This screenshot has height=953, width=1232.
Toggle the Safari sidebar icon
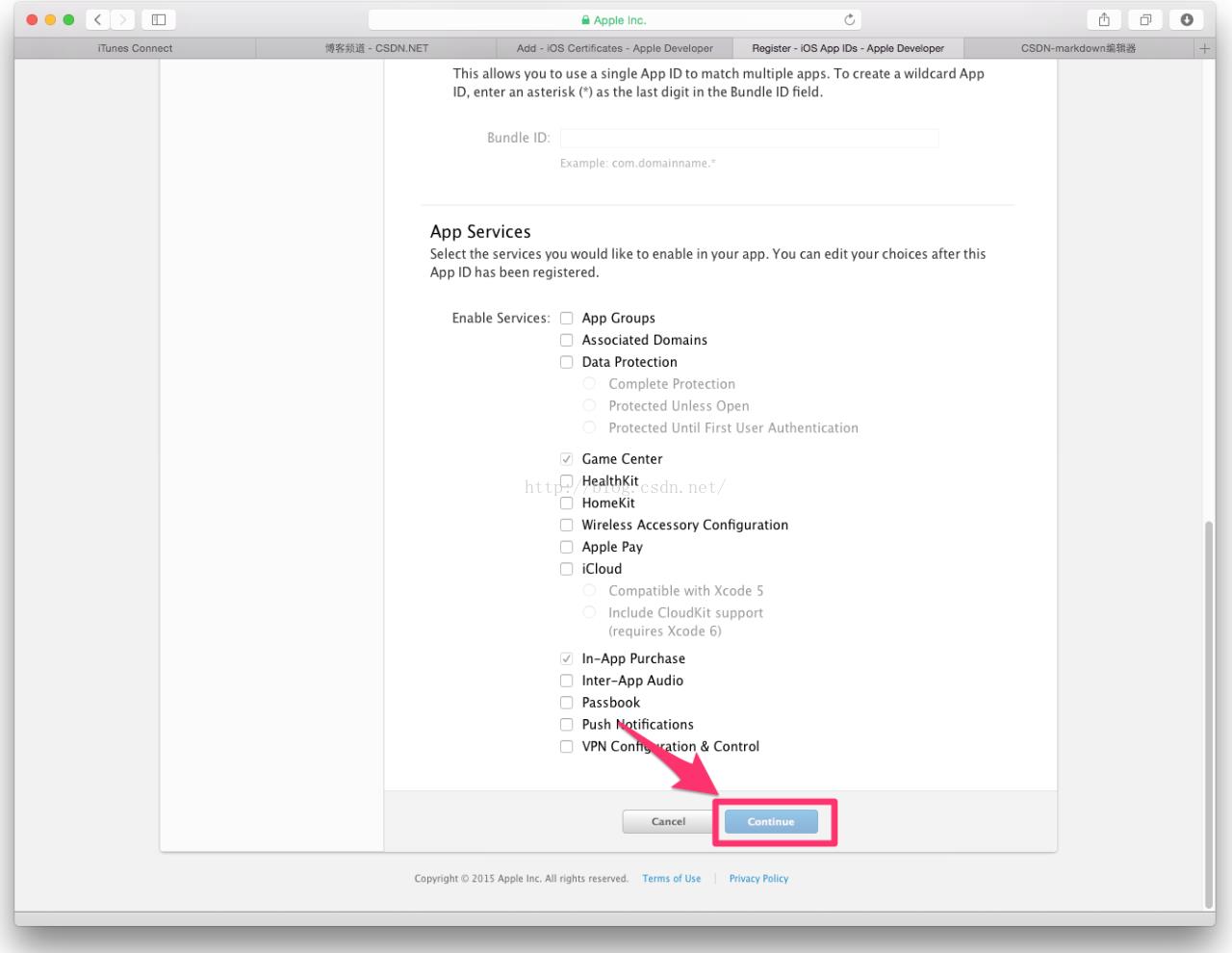pyautogui.click(x=159, y=19)
